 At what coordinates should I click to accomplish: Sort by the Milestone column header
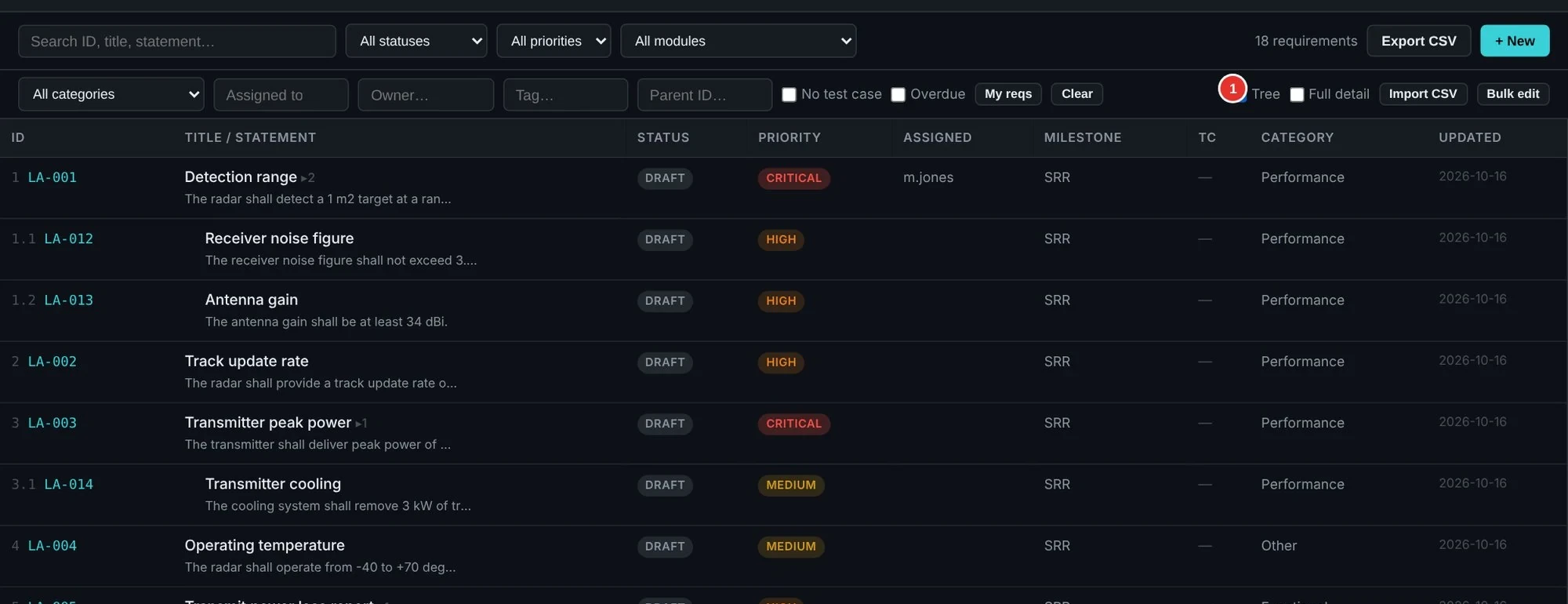point(1083,138)
